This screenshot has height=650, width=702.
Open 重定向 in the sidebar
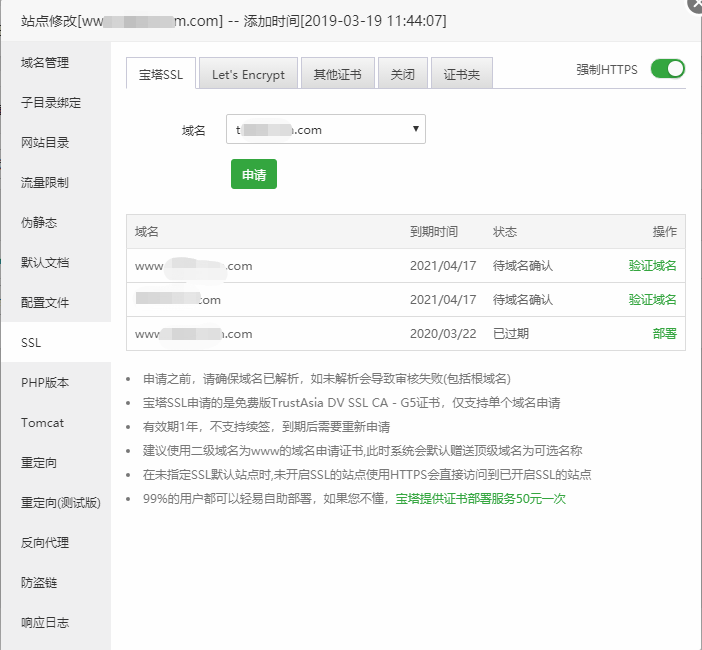click(56, 462)
